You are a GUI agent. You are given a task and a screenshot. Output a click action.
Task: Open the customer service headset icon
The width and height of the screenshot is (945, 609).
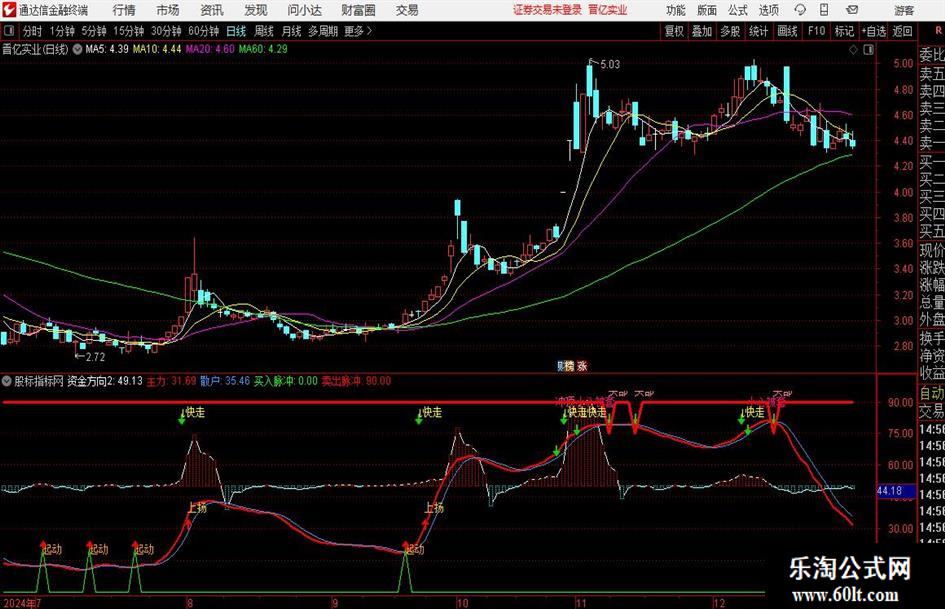[800, 10]
